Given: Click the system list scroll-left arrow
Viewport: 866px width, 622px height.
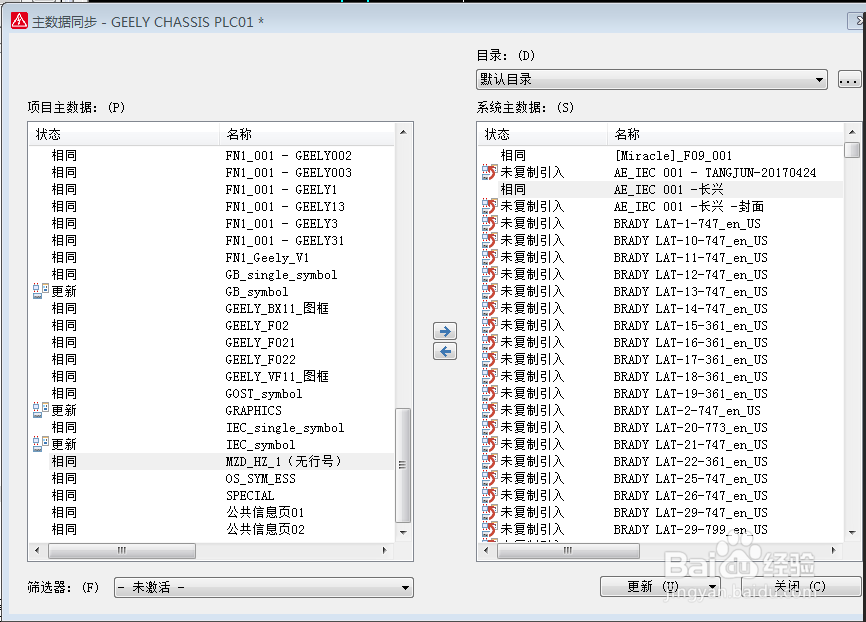Looking at the screenshot, I should point(486,550).
